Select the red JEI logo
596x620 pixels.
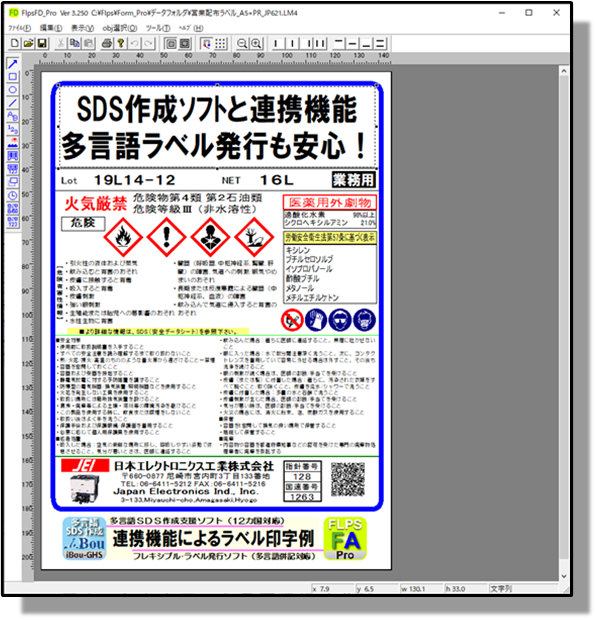[85, 465]
